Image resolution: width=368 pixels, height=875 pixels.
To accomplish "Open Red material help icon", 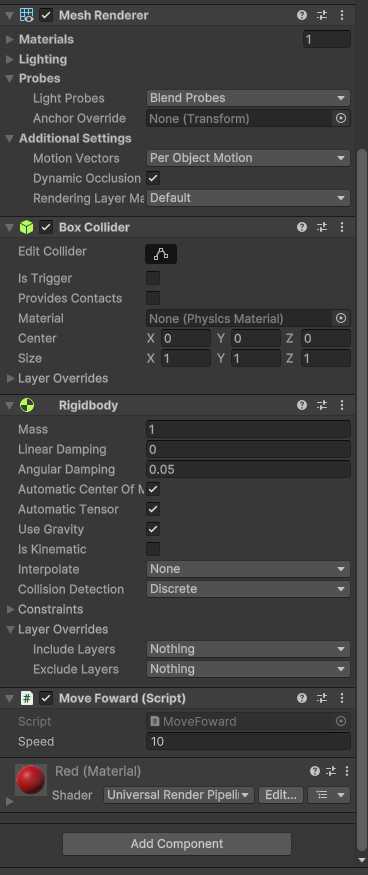I will tap(315, 771).
